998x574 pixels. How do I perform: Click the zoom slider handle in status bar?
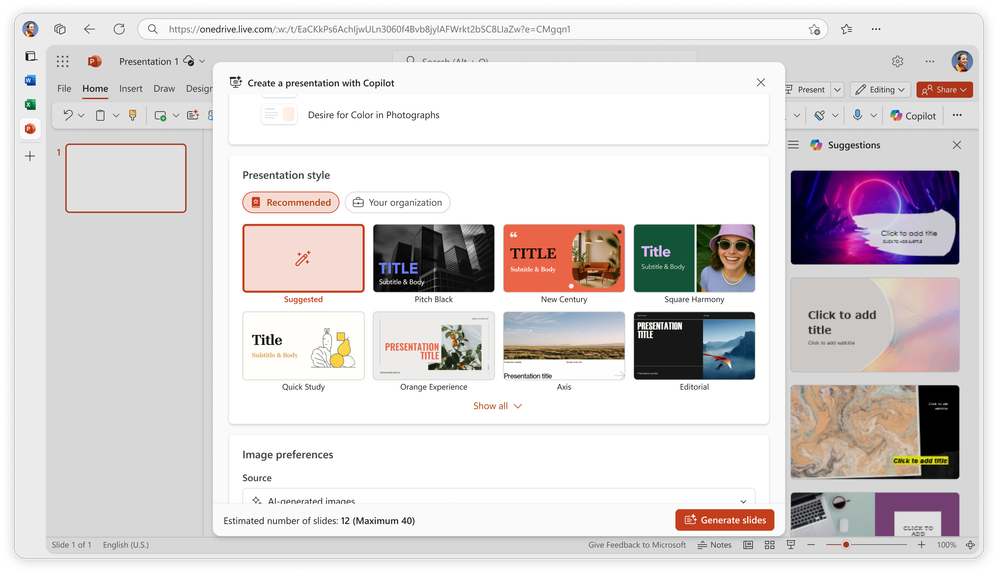coord(846,545)
